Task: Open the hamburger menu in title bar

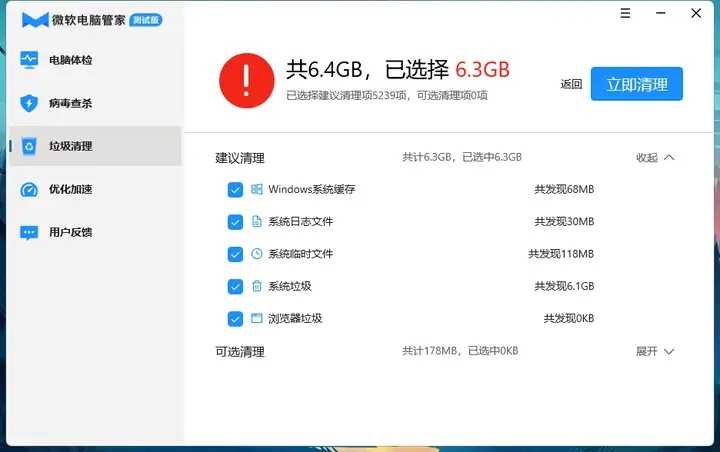Action: 625,13
